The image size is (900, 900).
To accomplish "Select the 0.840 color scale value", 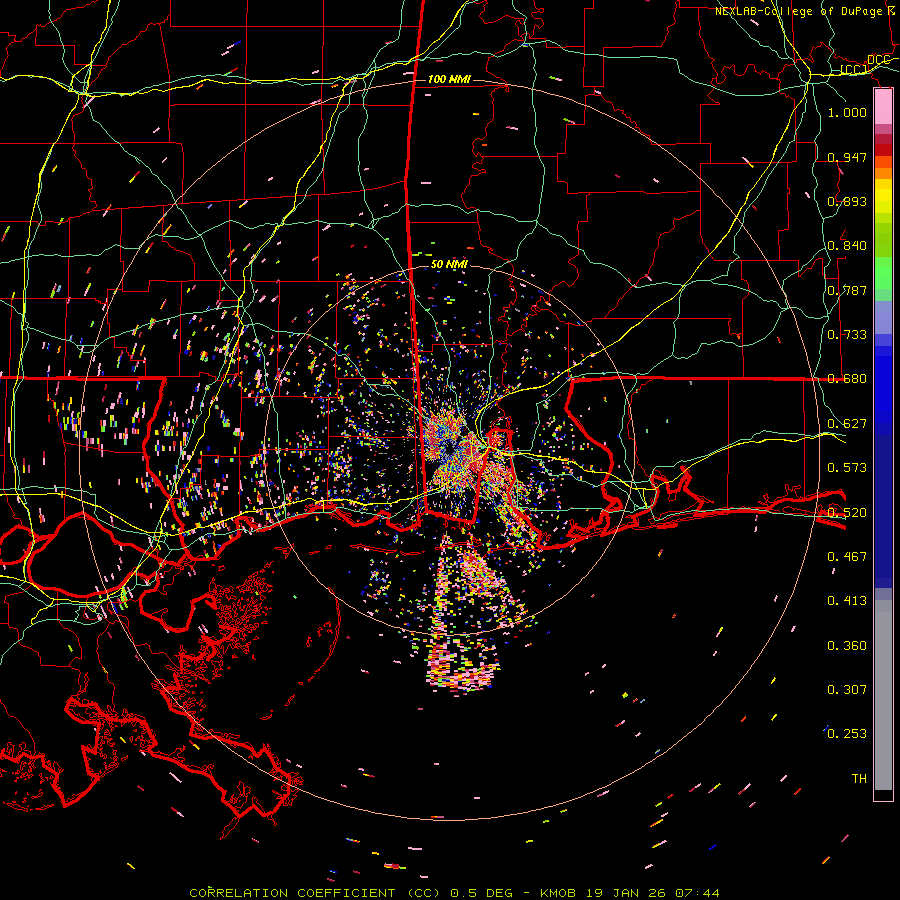I will (x=847, y=246).
